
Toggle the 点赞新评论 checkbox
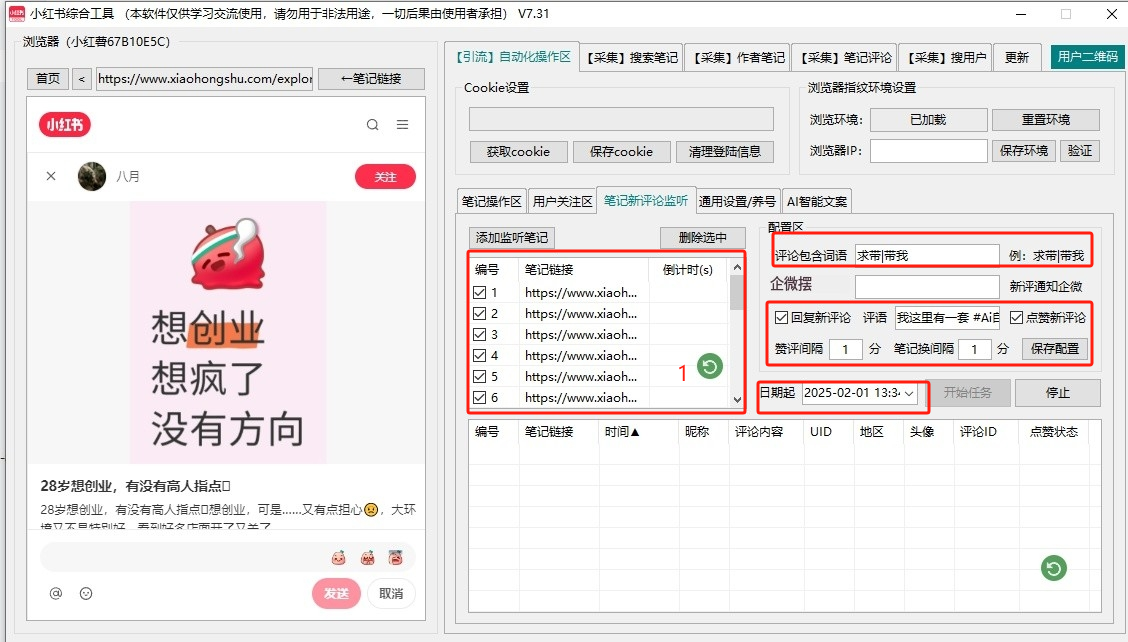click(x=1016, y=318)
